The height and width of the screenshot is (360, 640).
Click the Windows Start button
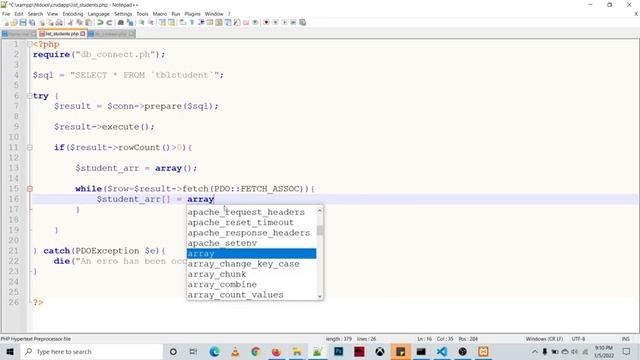[x=10, y=351]
